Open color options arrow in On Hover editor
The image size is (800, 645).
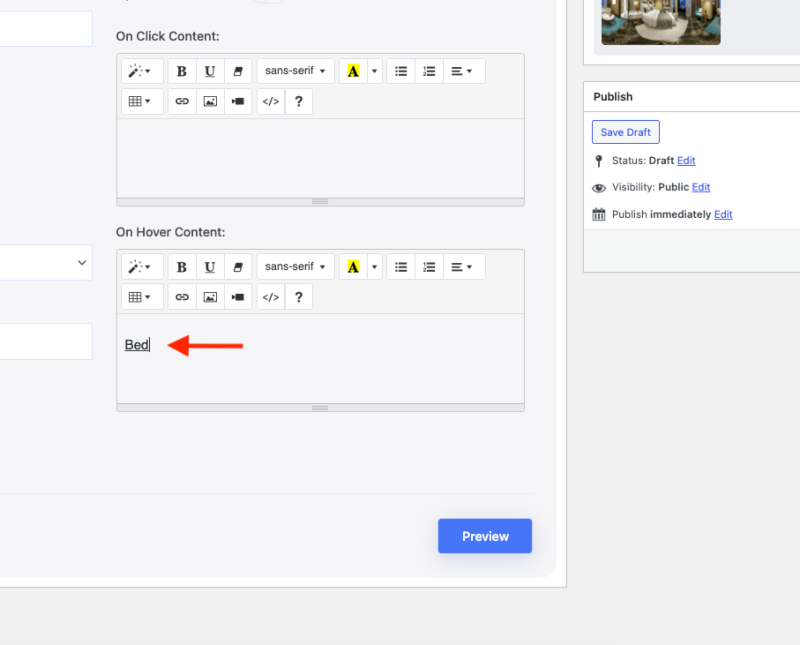[374, 267]
